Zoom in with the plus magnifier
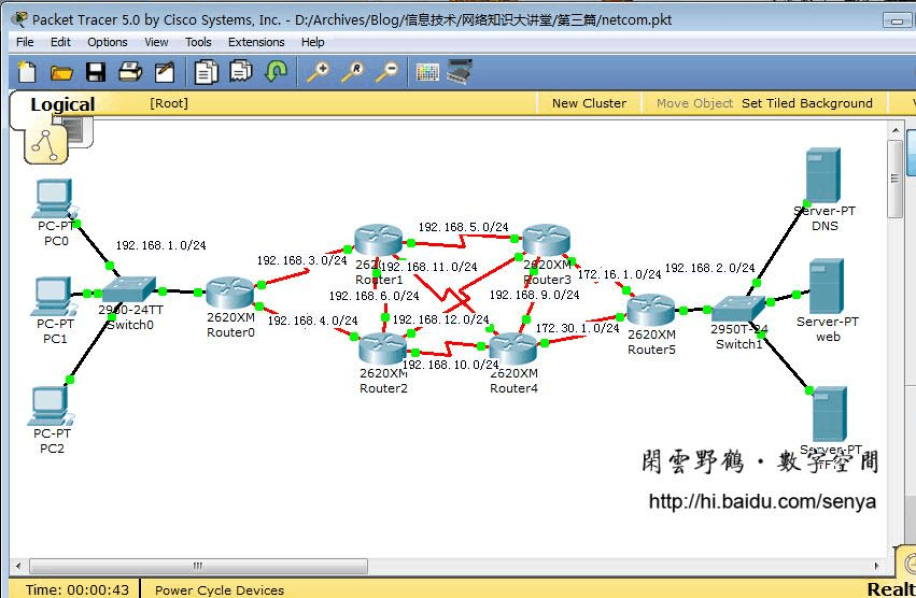This screenshot has width=916, height=598. point(318,72)
